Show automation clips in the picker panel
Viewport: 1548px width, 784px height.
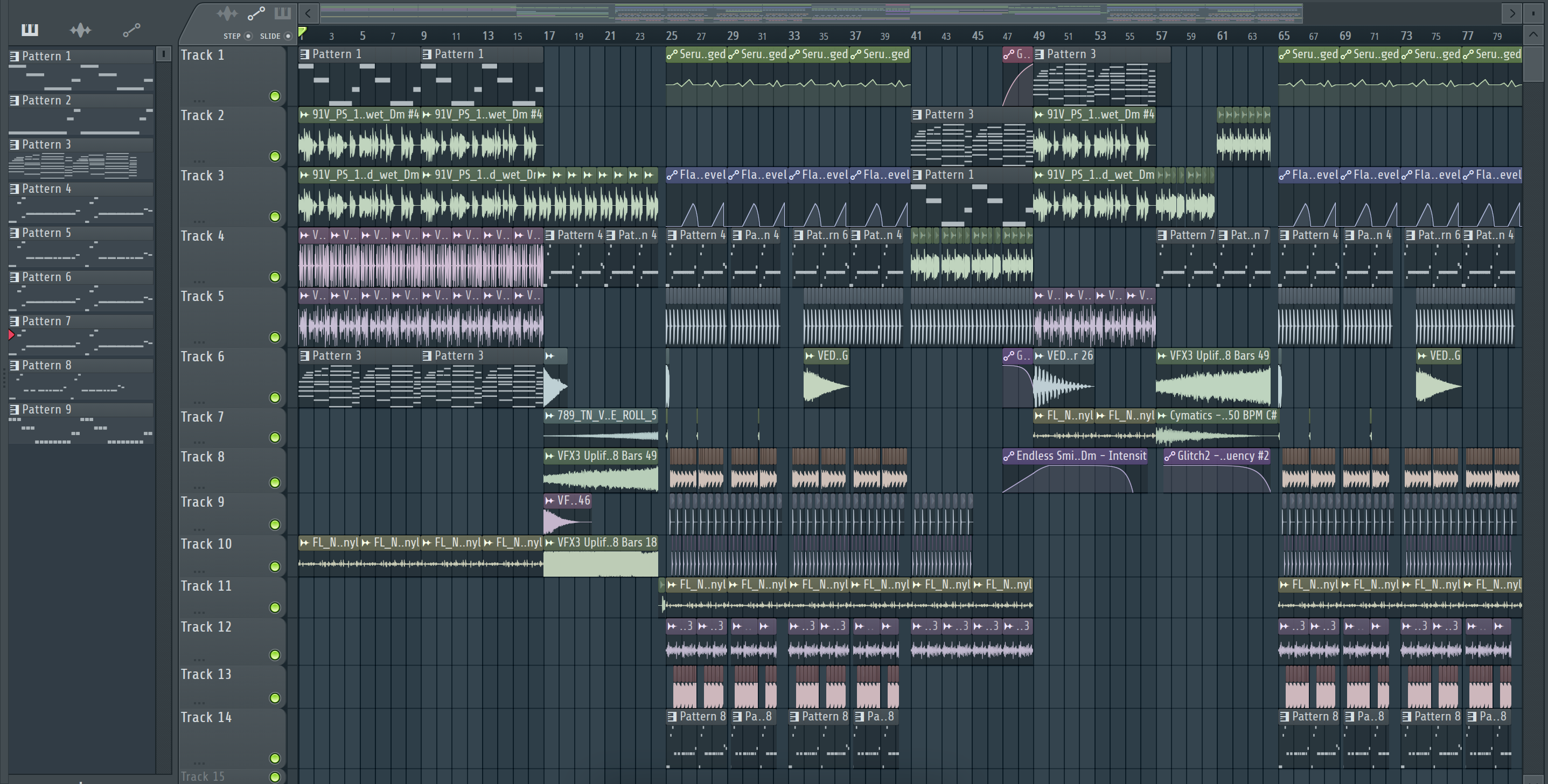pyautogui.click(x=131, y=30)
